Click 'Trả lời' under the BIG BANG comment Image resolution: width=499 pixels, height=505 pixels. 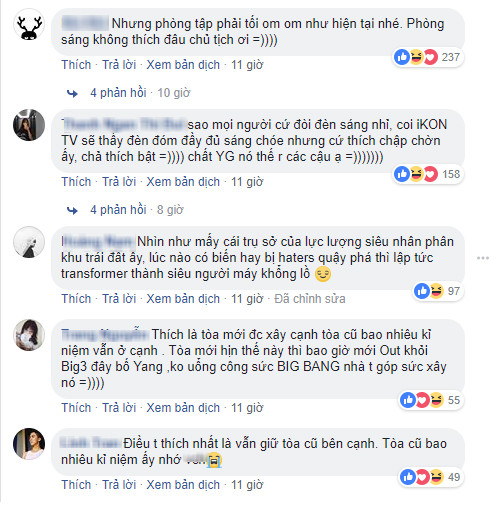pyautogui.click(x=119, y=408)
